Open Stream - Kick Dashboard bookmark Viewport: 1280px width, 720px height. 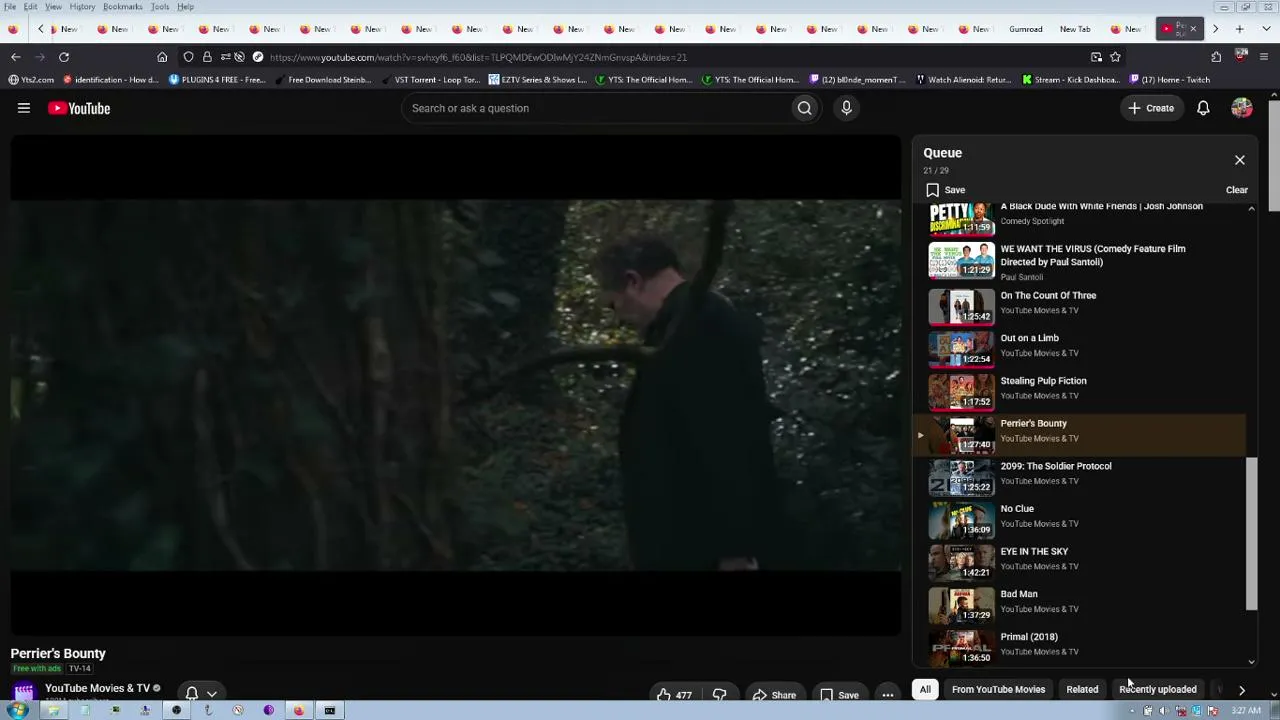click(x=1070, y=80)
